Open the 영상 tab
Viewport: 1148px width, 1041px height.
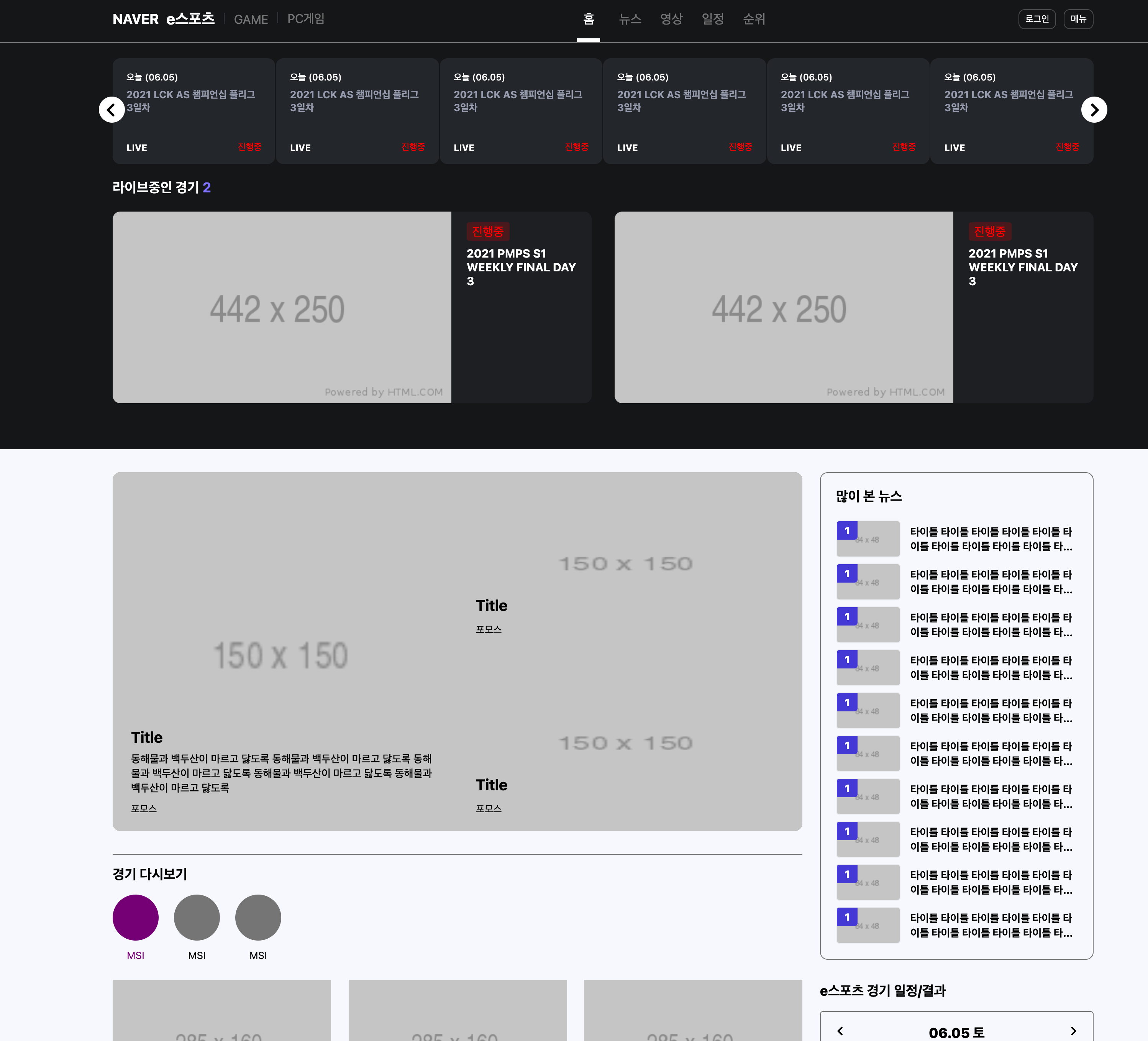pos(671,19)
